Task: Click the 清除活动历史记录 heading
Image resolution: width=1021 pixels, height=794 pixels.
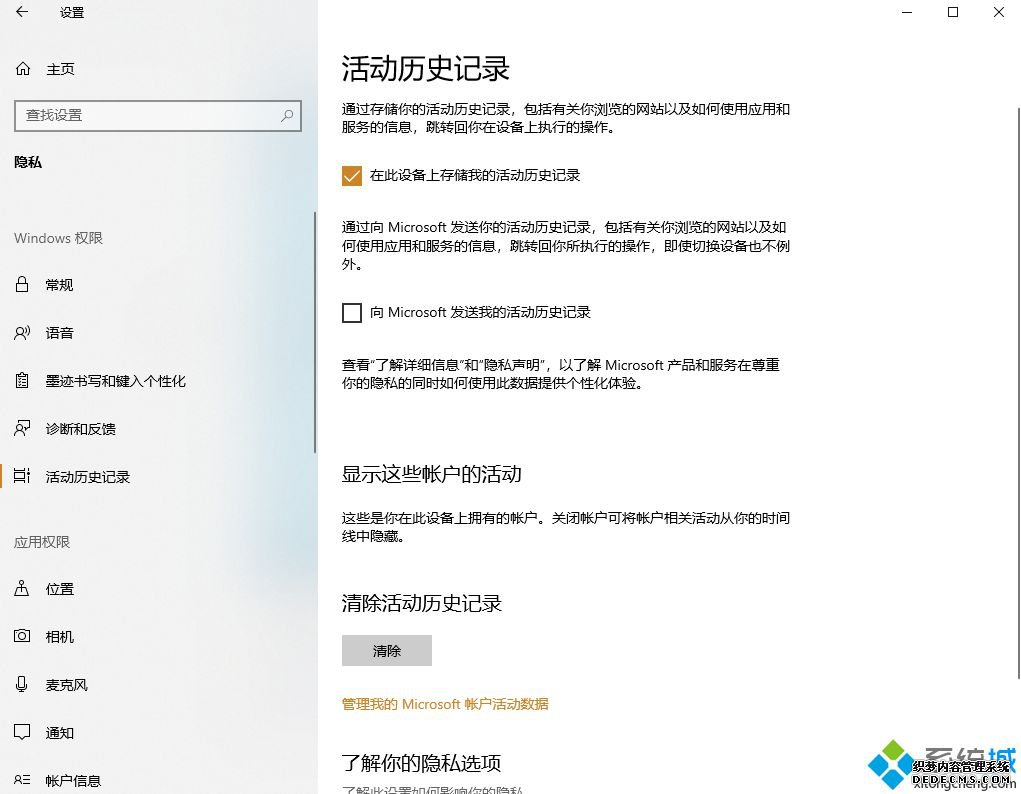Action: (422, 603)
